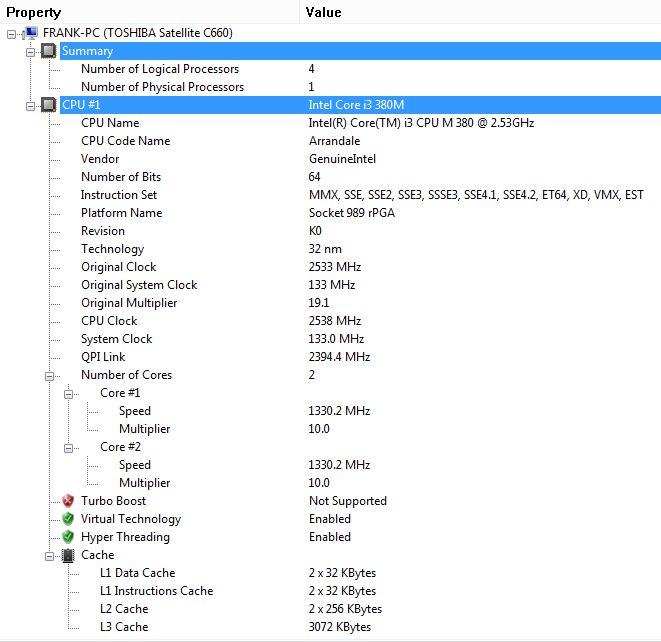The width and height of the screenshot is (661, 642).
Task: Select the QPI Link row
Action: tap(330, 357)
